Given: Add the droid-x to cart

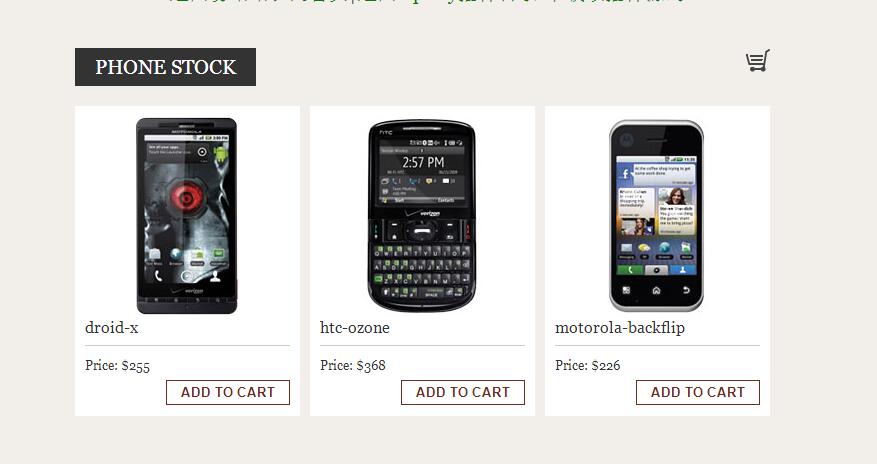Looking at the screenshot, I should click(x=228, y=392).
